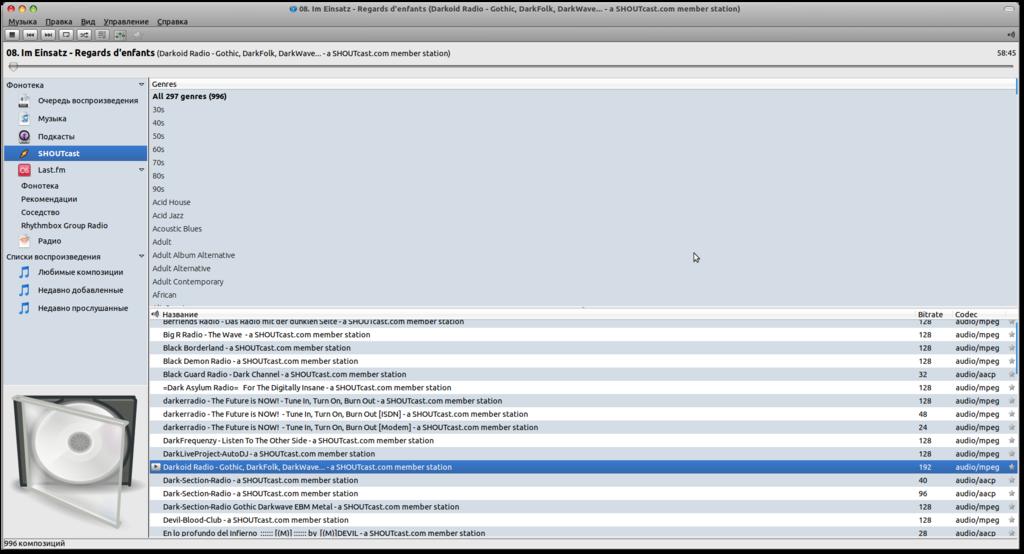The height and width of the screenshot is (554, 1024).
Task: Click the Недавно добавленные playlist icon
Action: [24, 290]
